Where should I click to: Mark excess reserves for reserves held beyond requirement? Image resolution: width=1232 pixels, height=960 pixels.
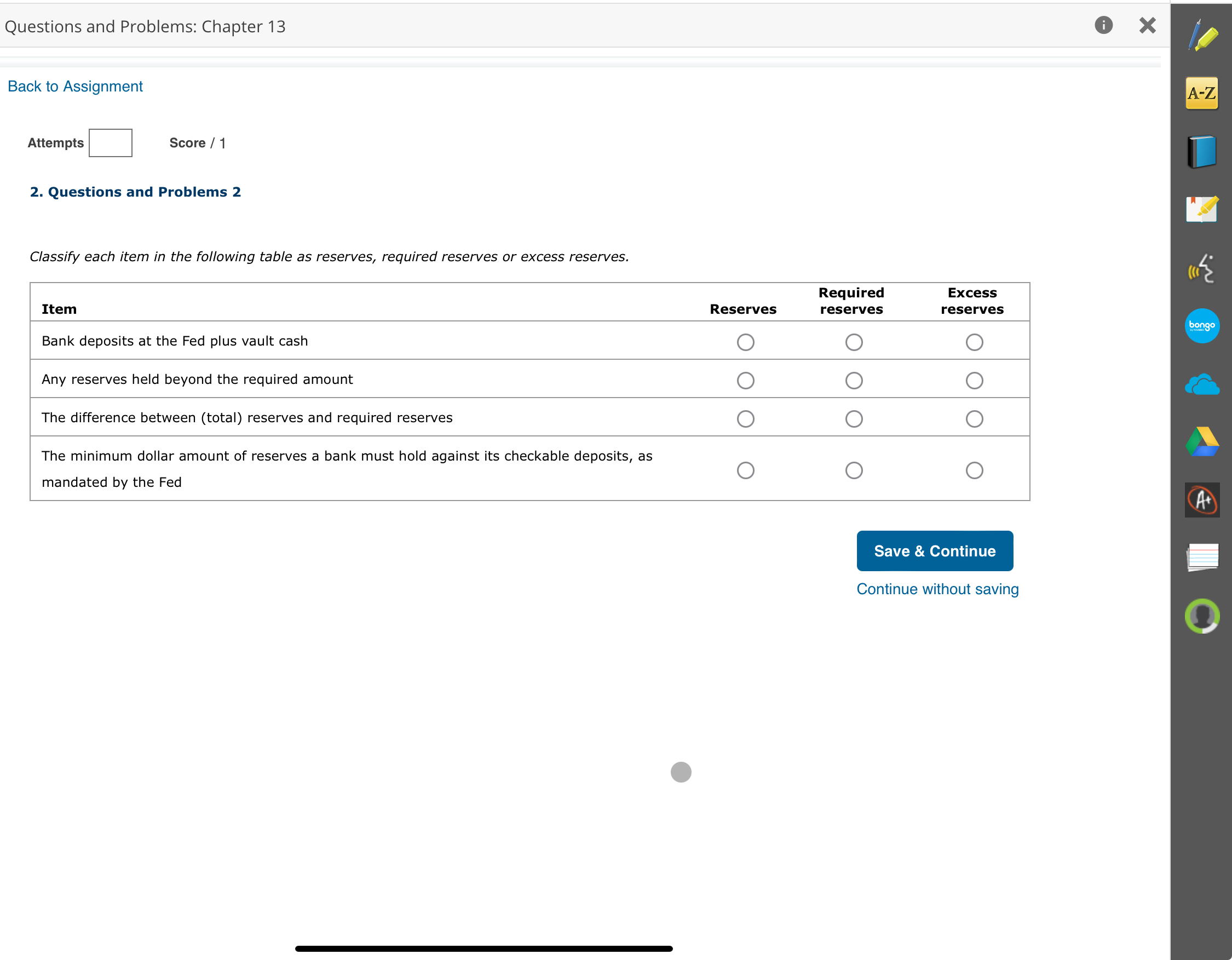(x=975, y=380)
